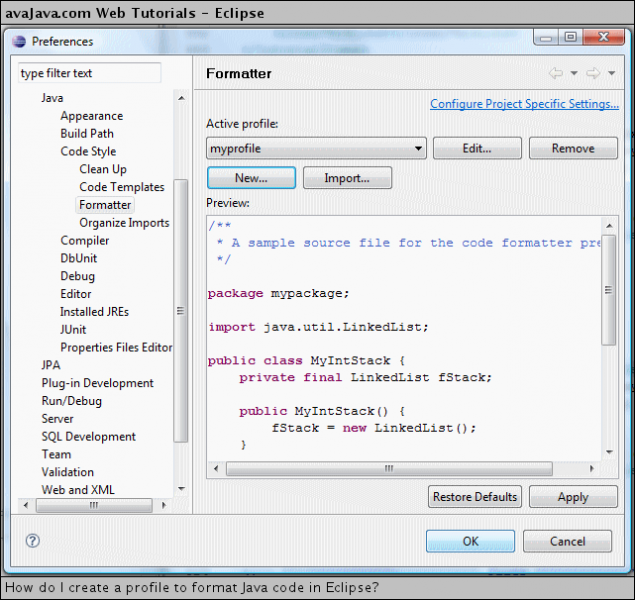Click the Remove profile button
The image size is (635, 600).
point(573,148)
